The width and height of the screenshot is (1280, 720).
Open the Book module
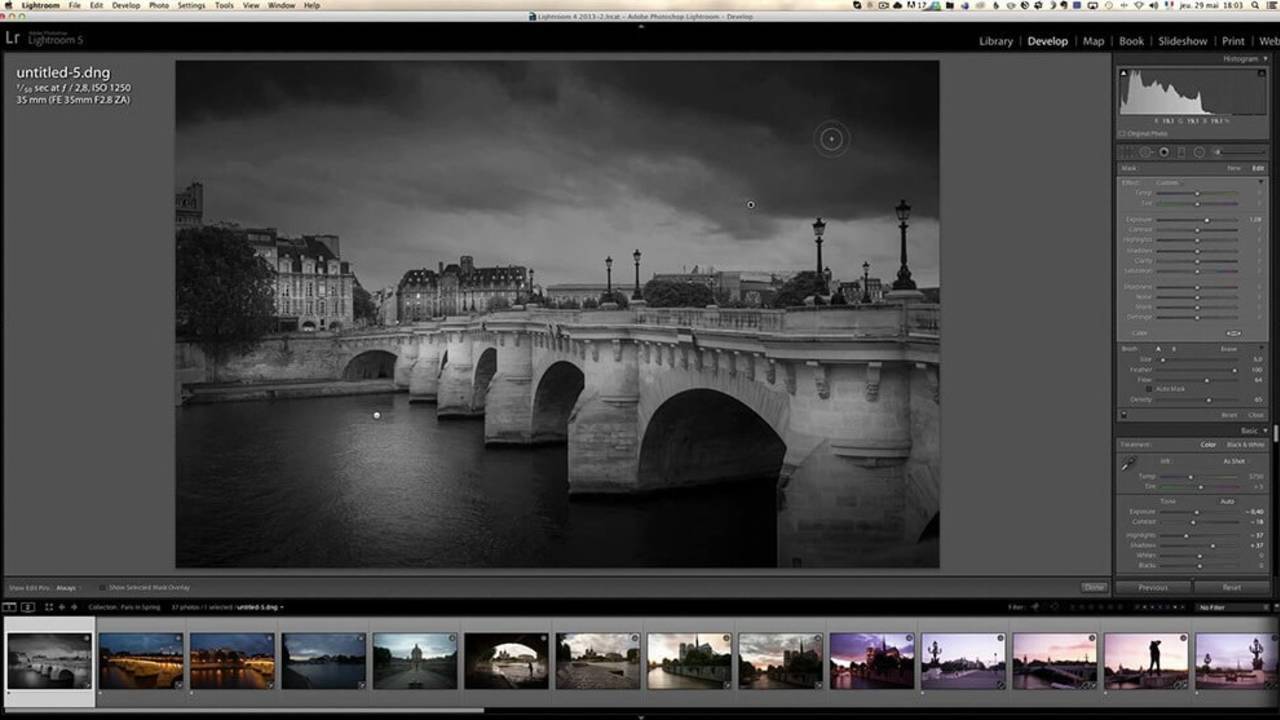click(1131, 41)
